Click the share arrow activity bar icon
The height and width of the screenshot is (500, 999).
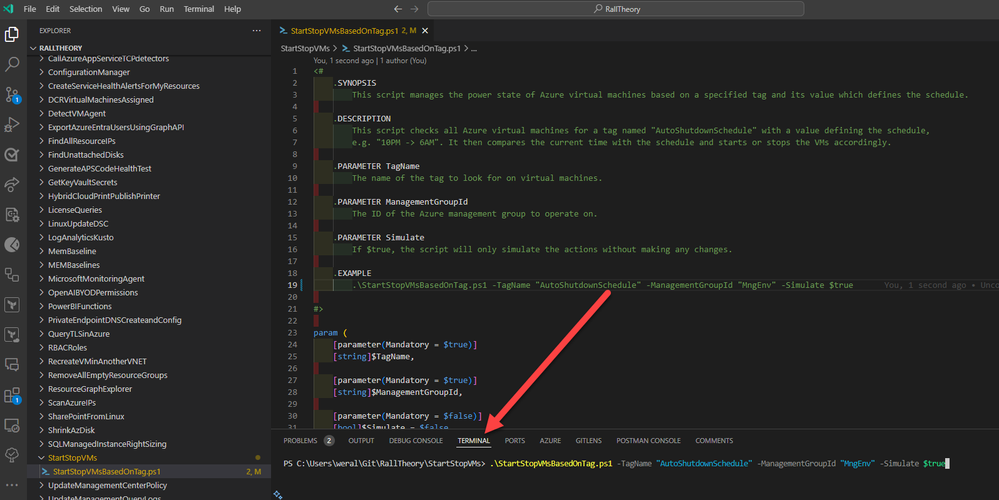11,185
